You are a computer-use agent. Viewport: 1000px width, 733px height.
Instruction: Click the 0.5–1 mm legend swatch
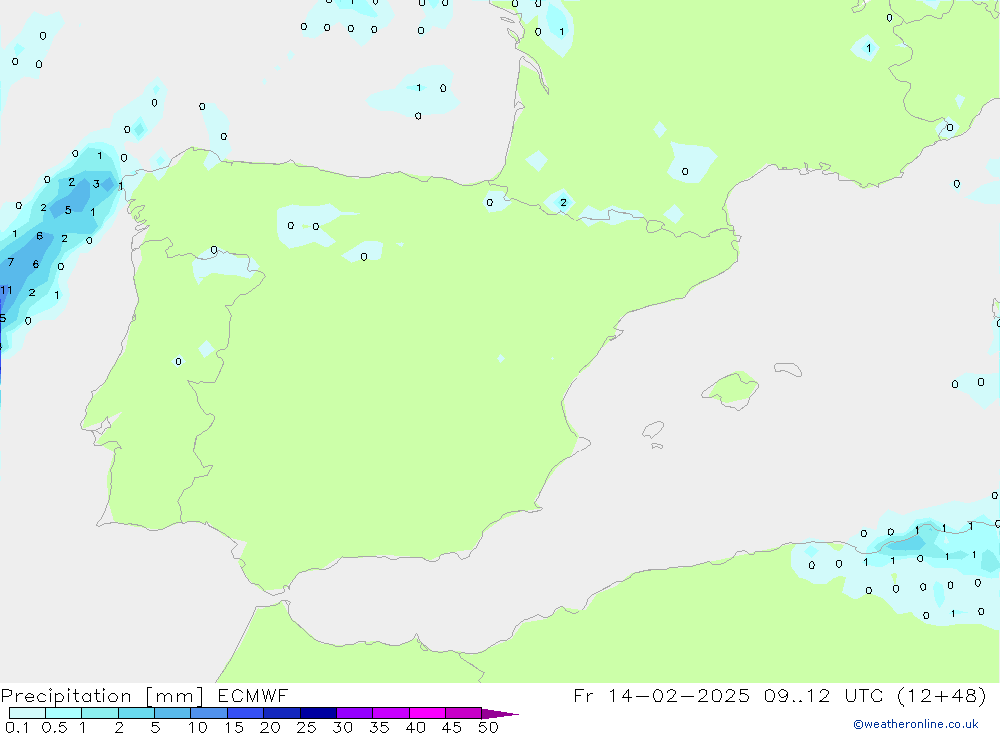64,713
